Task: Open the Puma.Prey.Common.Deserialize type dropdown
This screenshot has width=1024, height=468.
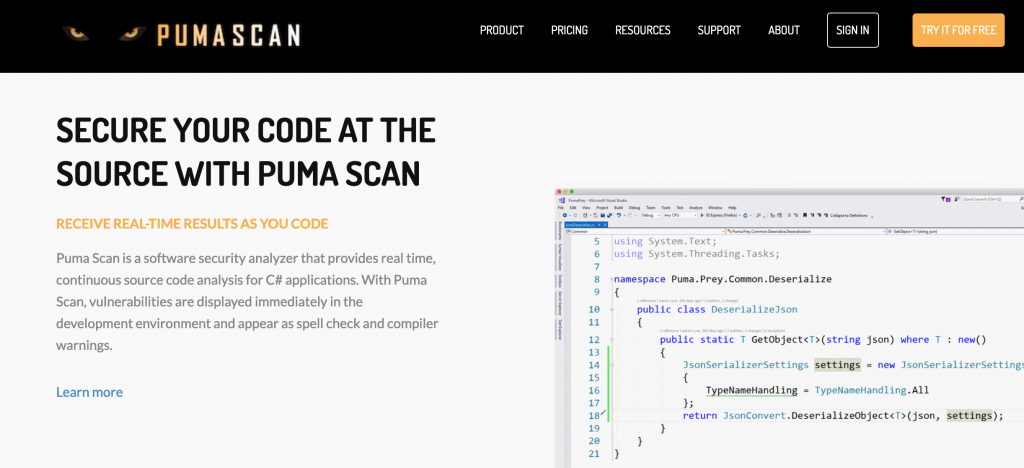Action: point(806,232)
